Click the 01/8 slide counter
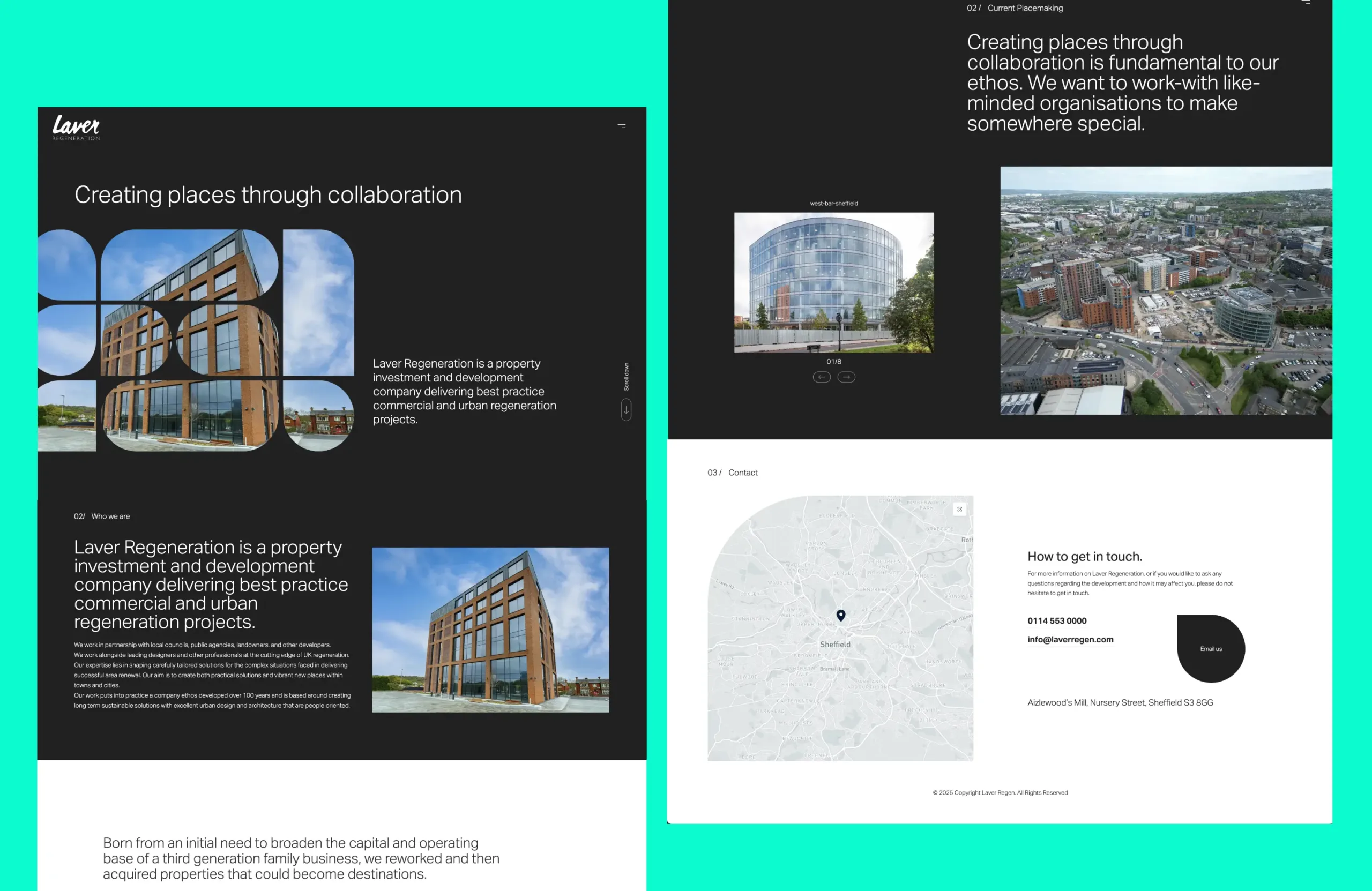 pyautogui.click(x=833, y=361)
